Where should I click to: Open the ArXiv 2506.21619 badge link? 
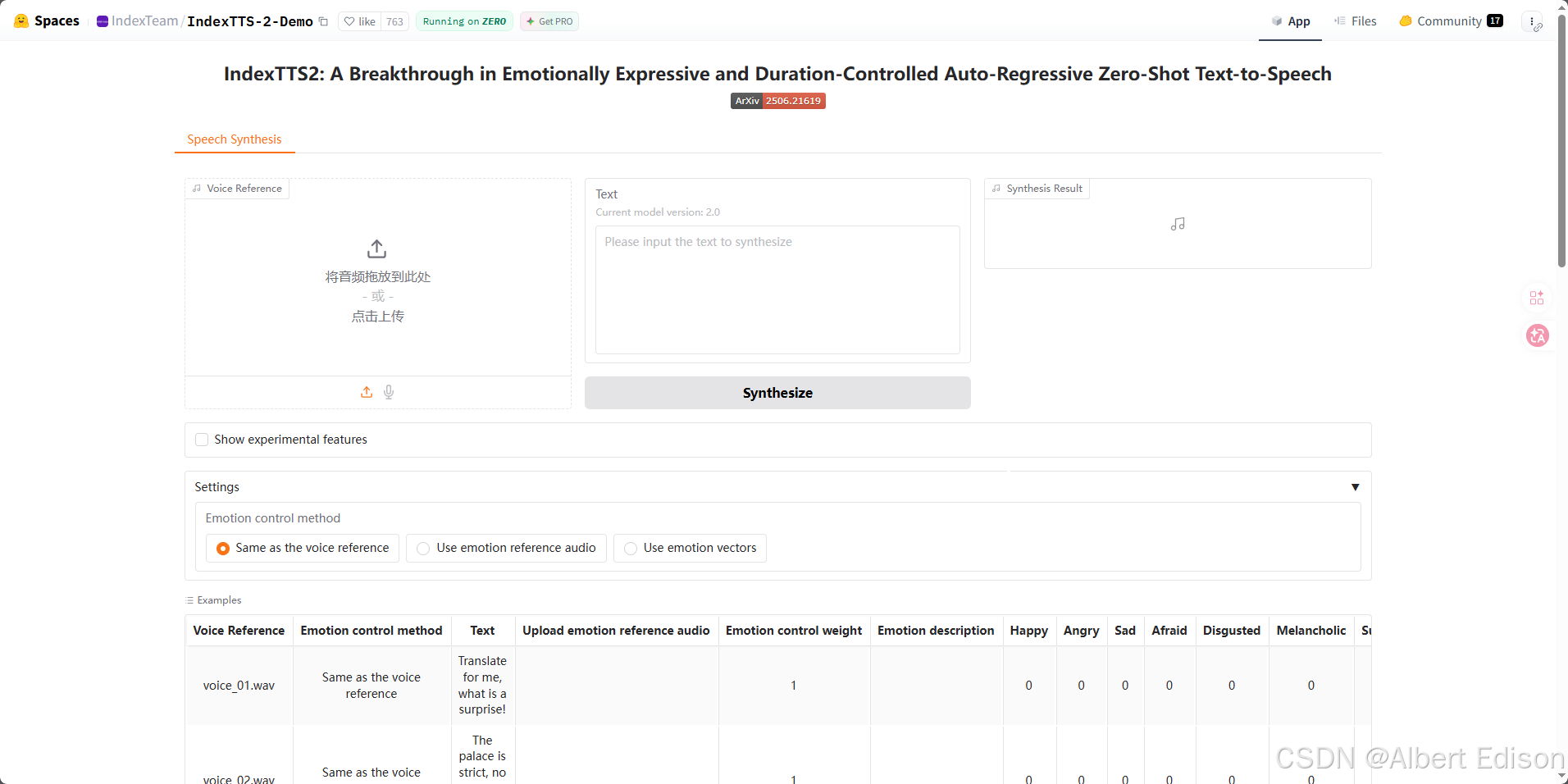(x=777, y=101)
